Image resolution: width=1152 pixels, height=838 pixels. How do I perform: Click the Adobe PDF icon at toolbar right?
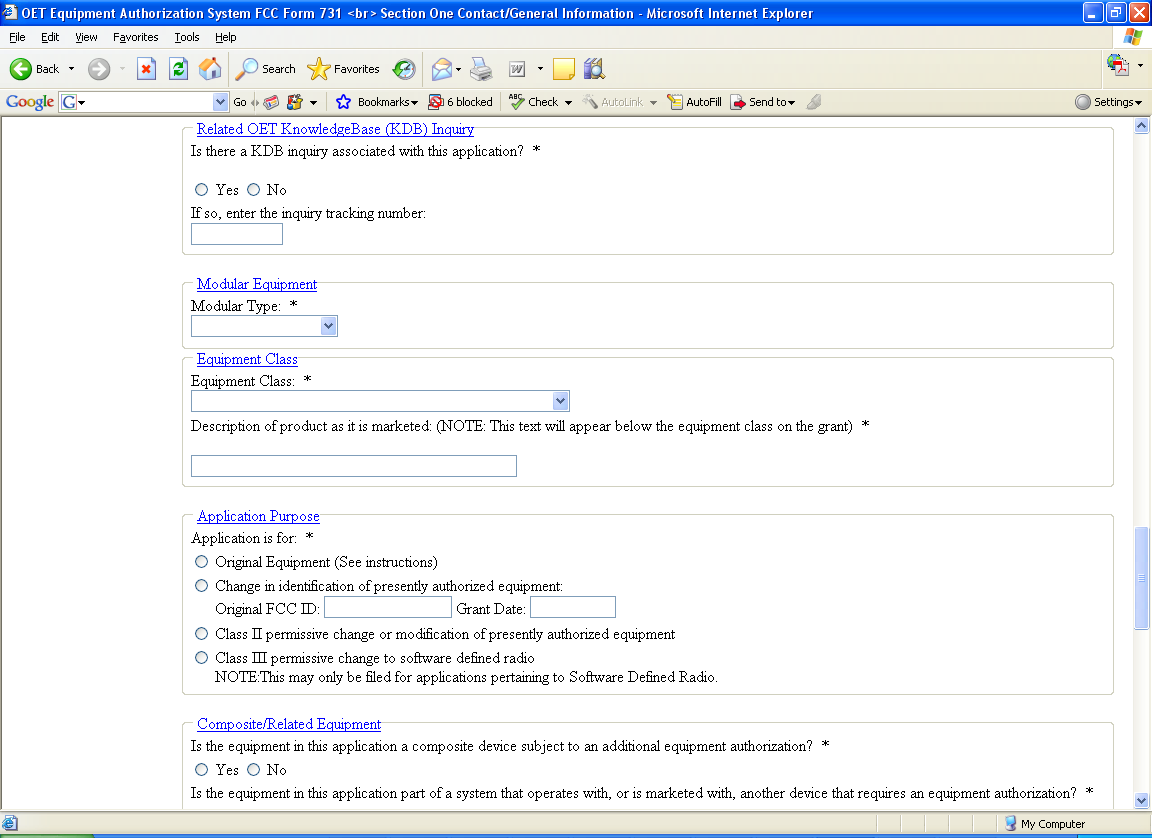[x=1117, y=65]
